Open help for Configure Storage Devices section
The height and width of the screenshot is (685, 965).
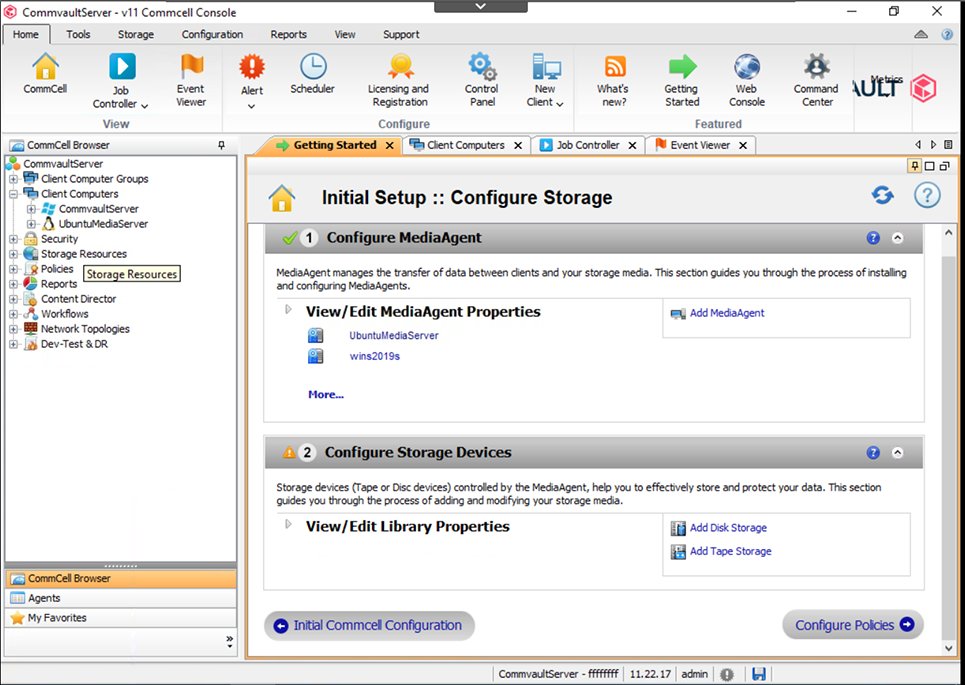[873, 452]
